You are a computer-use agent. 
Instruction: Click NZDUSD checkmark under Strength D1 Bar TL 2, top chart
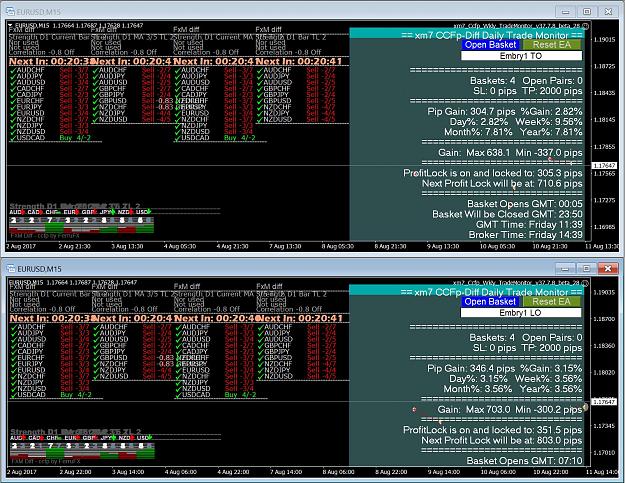[260, 120]
